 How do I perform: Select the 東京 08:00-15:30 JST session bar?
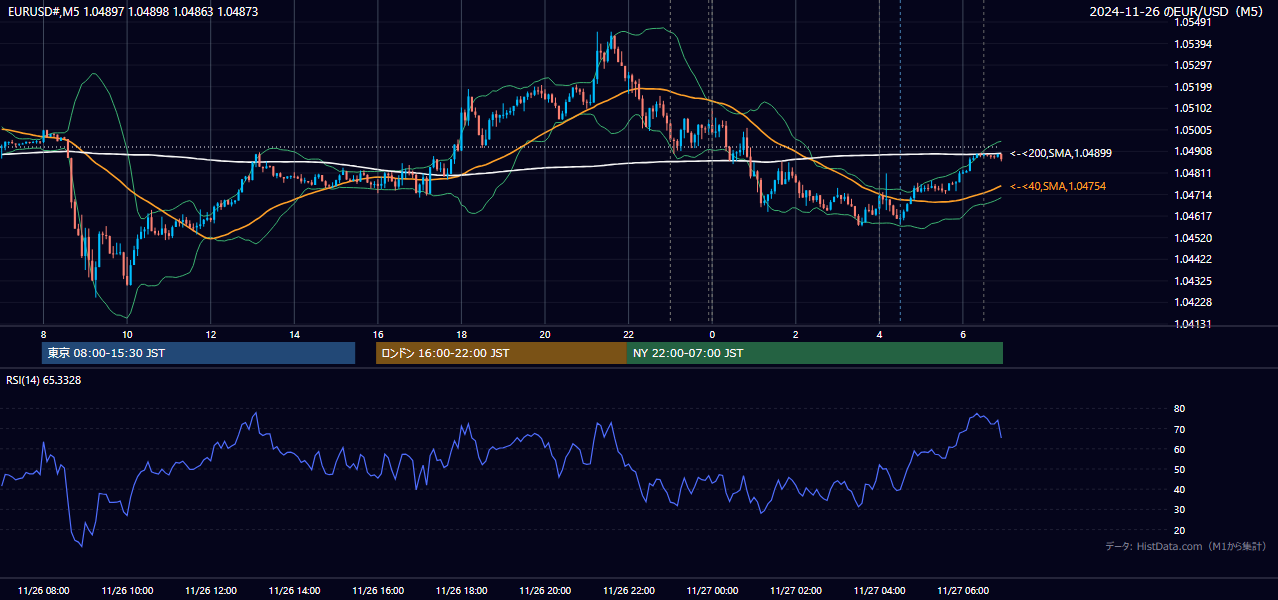click(198, 353)
